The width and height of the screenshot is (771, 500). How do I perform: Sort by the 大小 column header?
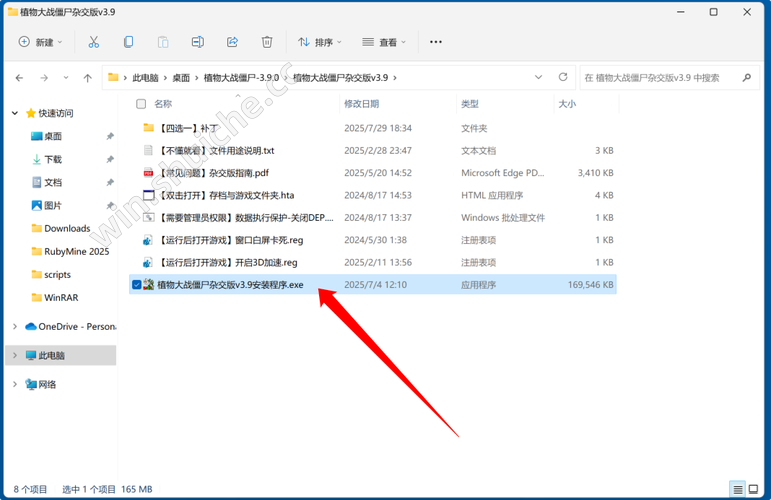pos(567,104)
